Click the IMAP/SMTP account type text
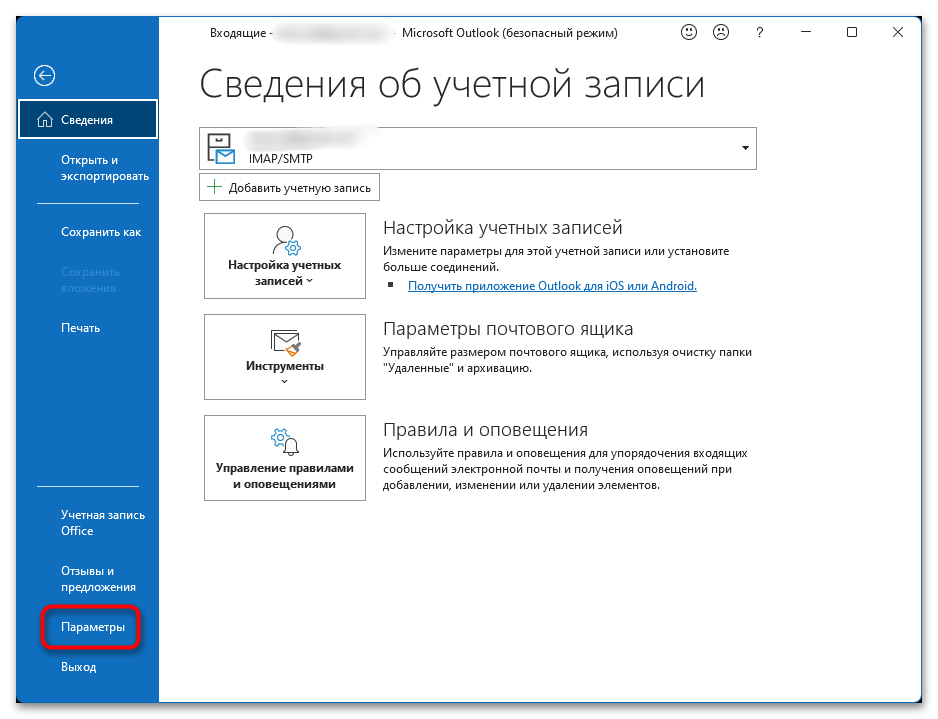Viewport: 938px width, 719px height. pos(281,159)
